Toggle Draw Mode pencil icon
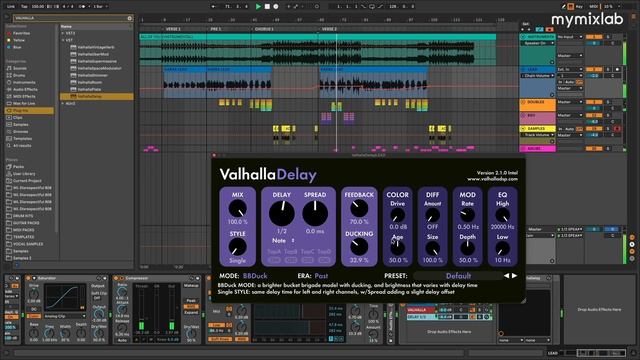The height and width of the screenshot is (360, 640). coord(563,7)
